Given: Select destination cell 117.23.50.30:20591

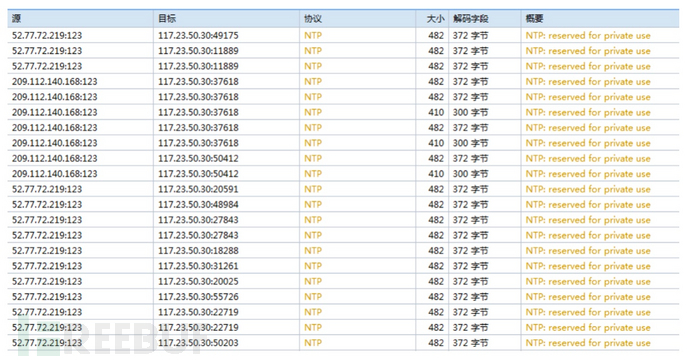Looking at the screenshot, I should [198, 189].
